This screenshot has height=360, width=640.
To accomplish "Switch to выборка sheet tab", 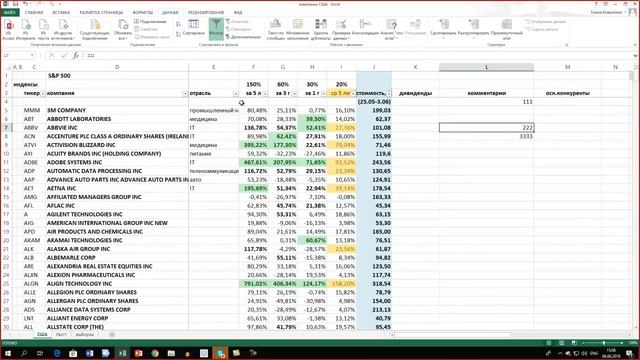I will click(85, 335).
